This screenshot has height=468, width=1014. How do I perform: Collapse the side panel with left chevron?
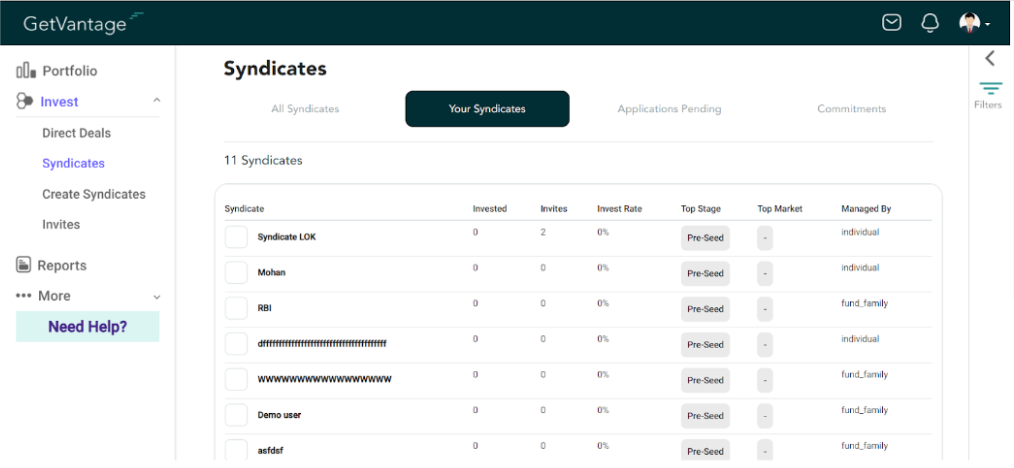coord(990,58)
